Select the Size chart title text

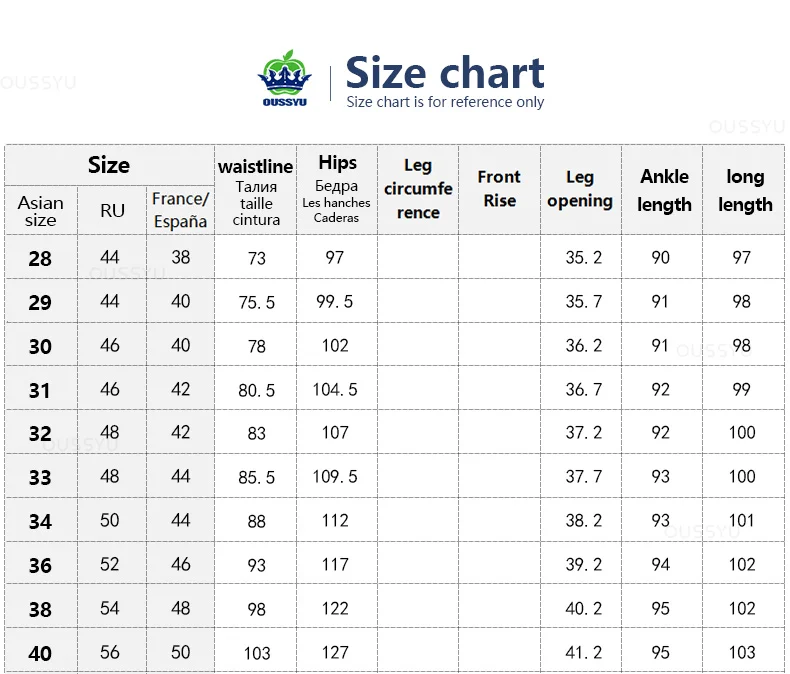click(x=444, y=73)
